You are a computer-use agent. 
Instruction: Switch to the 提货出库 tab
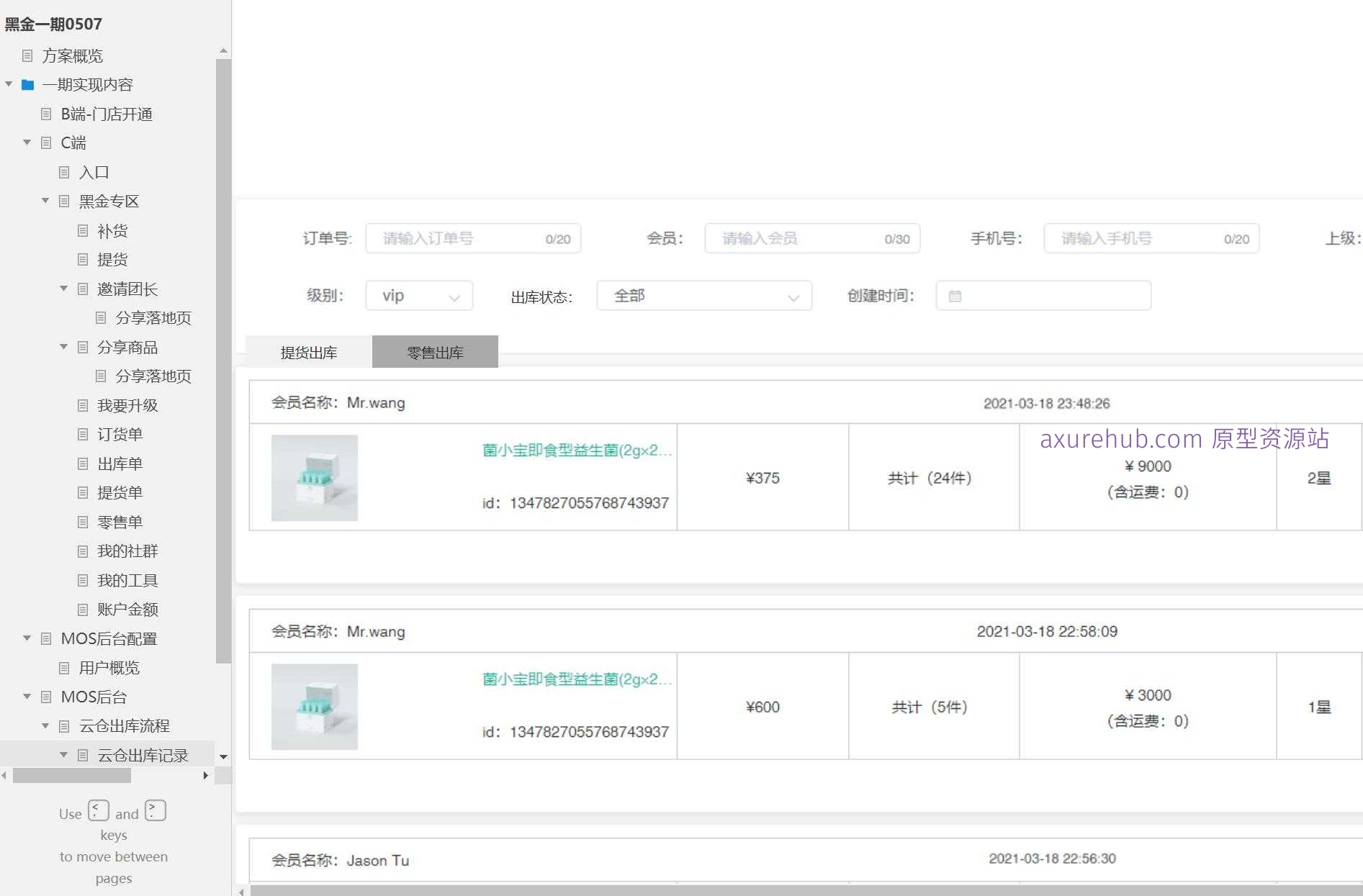tap(307, 352)
